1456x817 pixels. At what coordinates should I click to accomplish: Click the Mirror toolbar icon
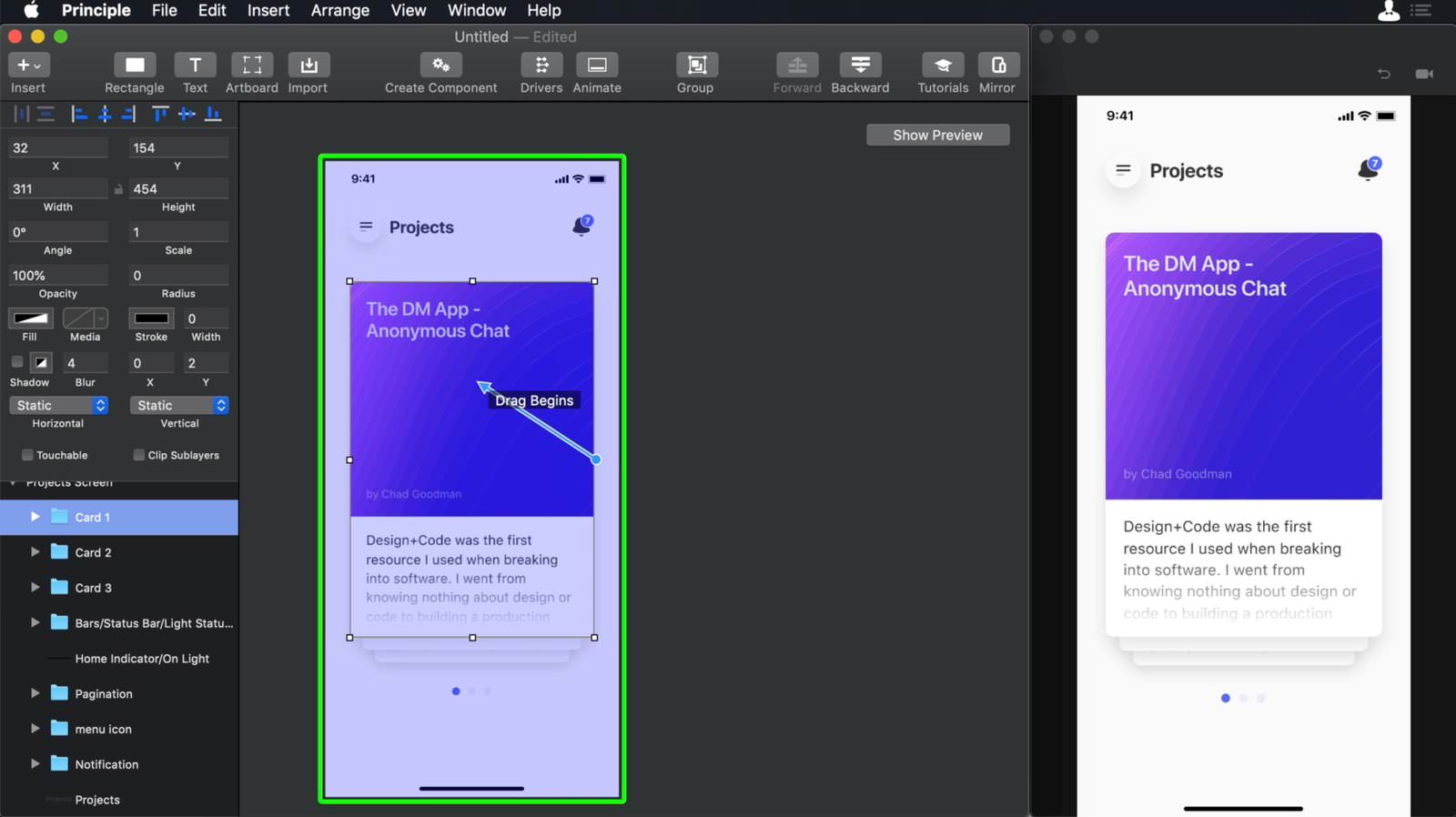click(998, 66)
